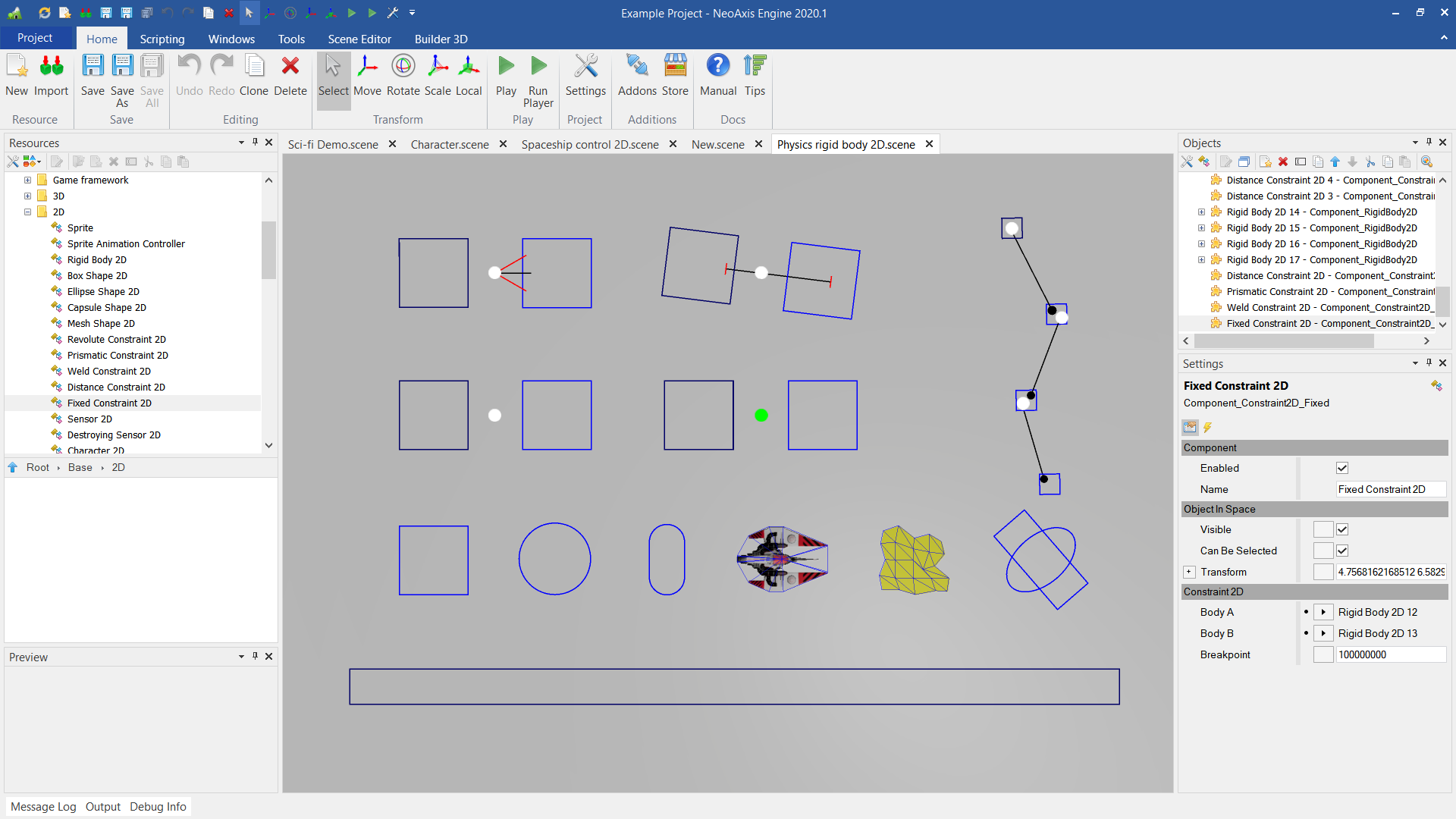Screen dimensions: 1456x819
Task: Expand Rigid Body 2D 14 node
Action: [1201, 212]
